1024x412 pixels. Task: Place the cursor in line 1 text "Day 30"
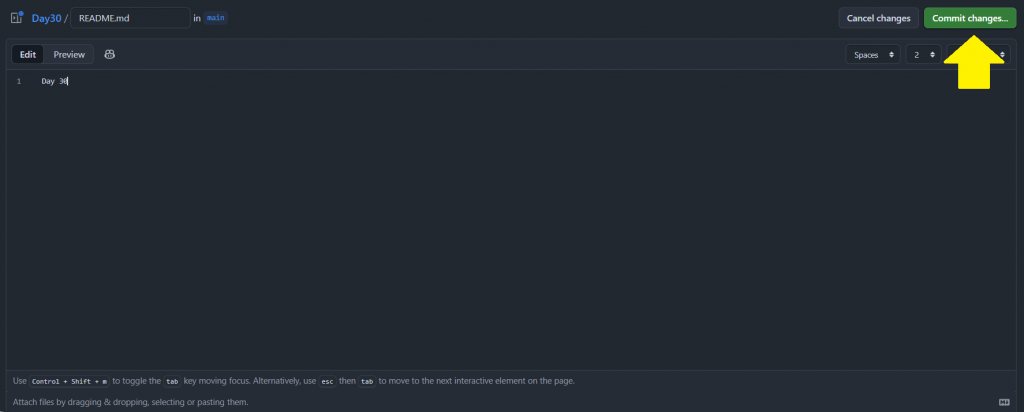[x=54, y=82]
